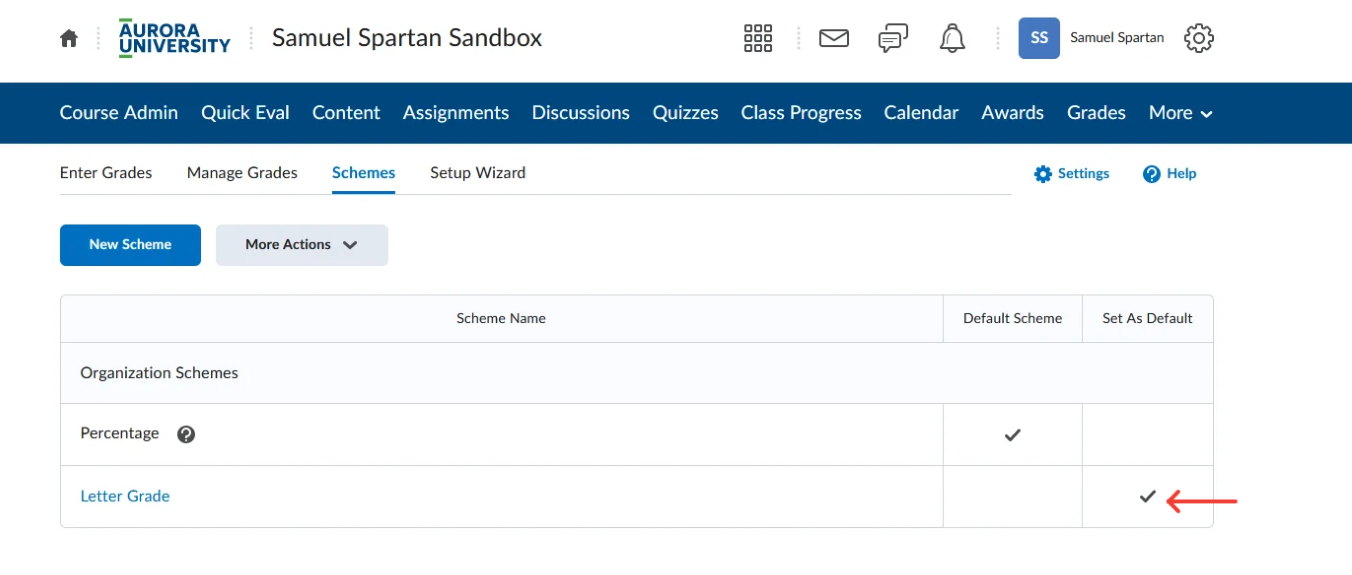Image resolution: width=1352 pixels, height=575 pixels.
Task: Open the course selector grid icon
Action: pyautogui.click(x=758, y=39)
